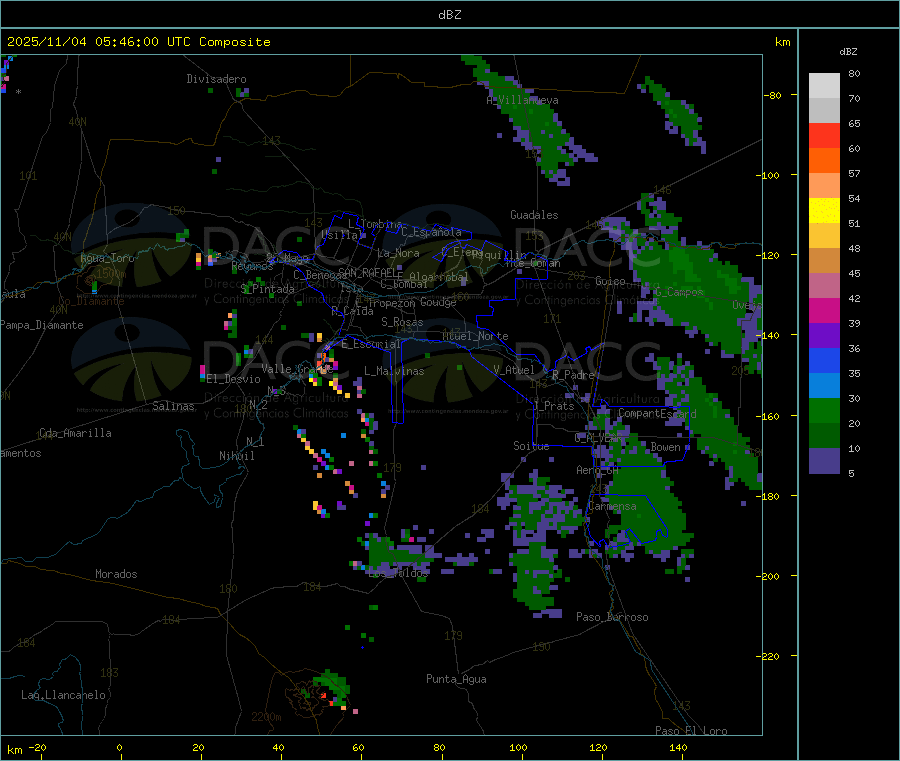Click the 60 km horizontal axis tick
Viewport: 900px width, 761px height.
coord(358,748)
